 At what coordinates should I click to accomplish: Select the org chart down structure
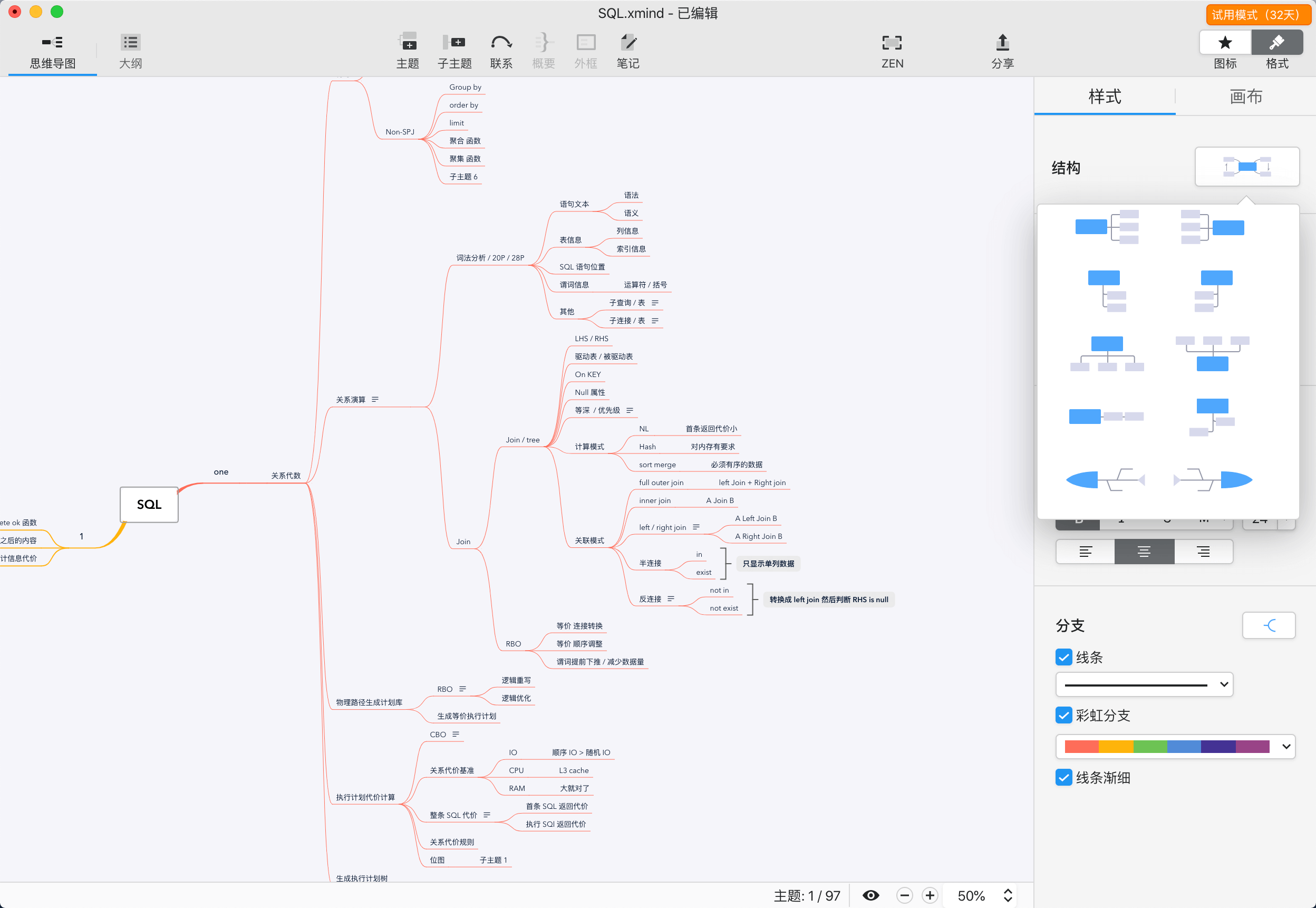pyautogui.click(x=1106, y=353)
